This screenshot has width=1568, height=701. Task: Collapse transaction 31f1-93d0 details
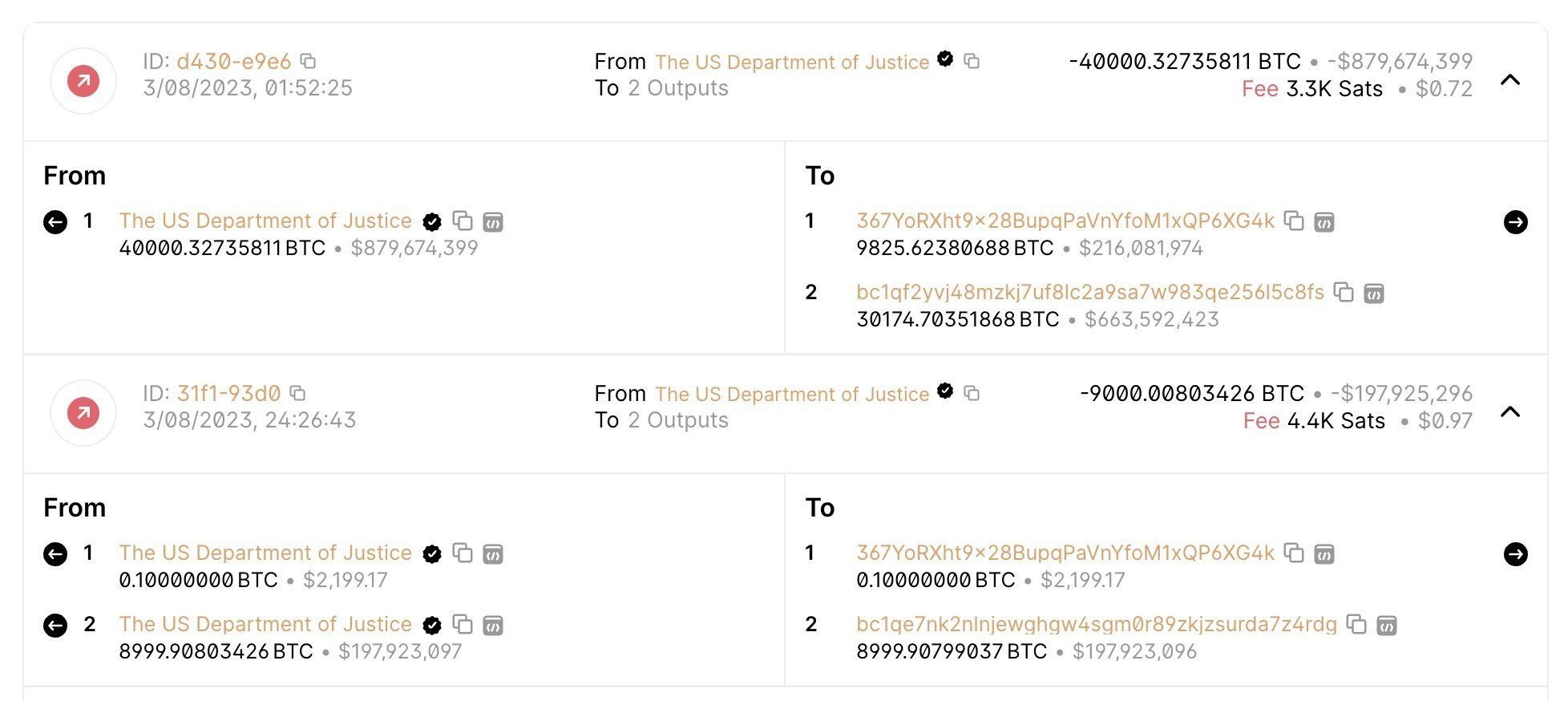1510,411
